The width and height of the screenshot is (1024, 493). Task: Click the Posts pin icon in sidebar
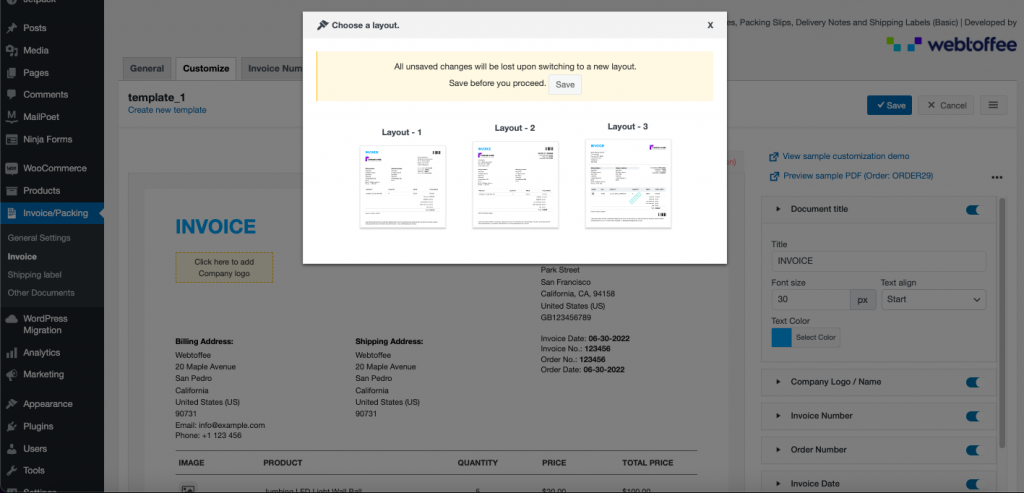[x=11, y=28]
